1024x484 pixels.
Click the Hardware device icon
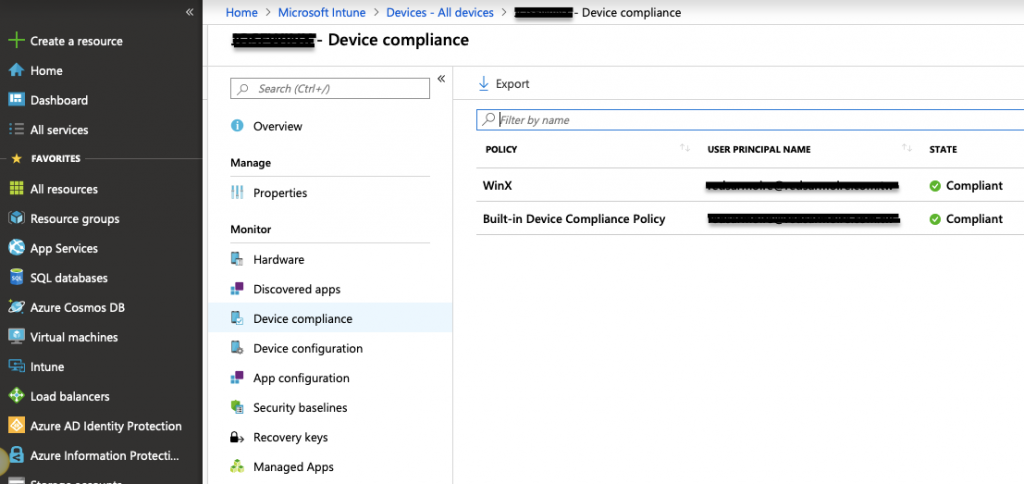(238, 259)
